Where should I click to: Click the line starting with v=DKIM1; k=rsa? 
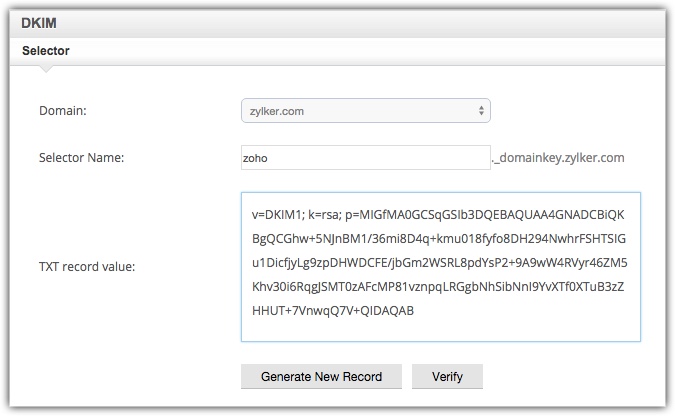pyautogui.click(x=438, y=214)
